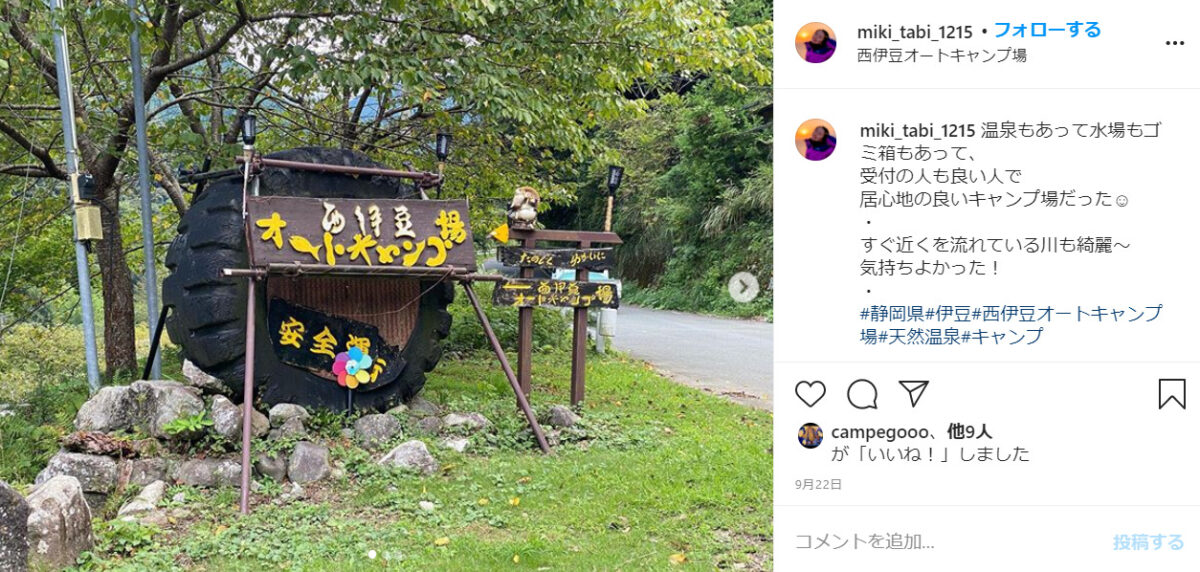Open miki_tabi_1215 avatar in post header

point(816,43)
